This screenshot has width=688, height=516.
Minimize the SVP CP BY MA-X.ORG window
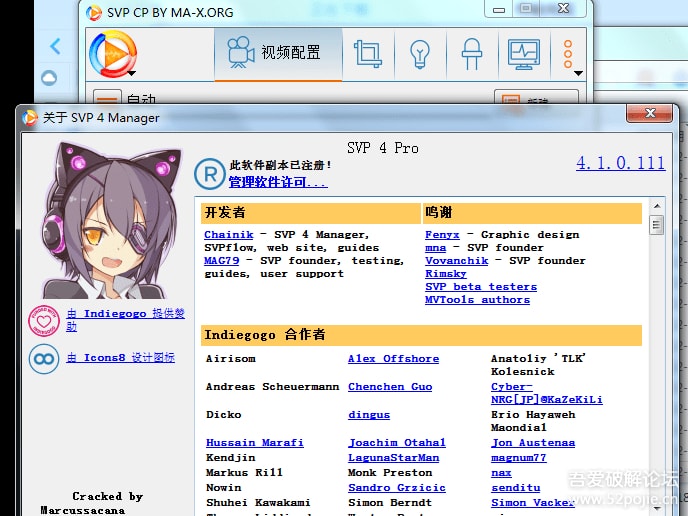click(x=499, y=9)
